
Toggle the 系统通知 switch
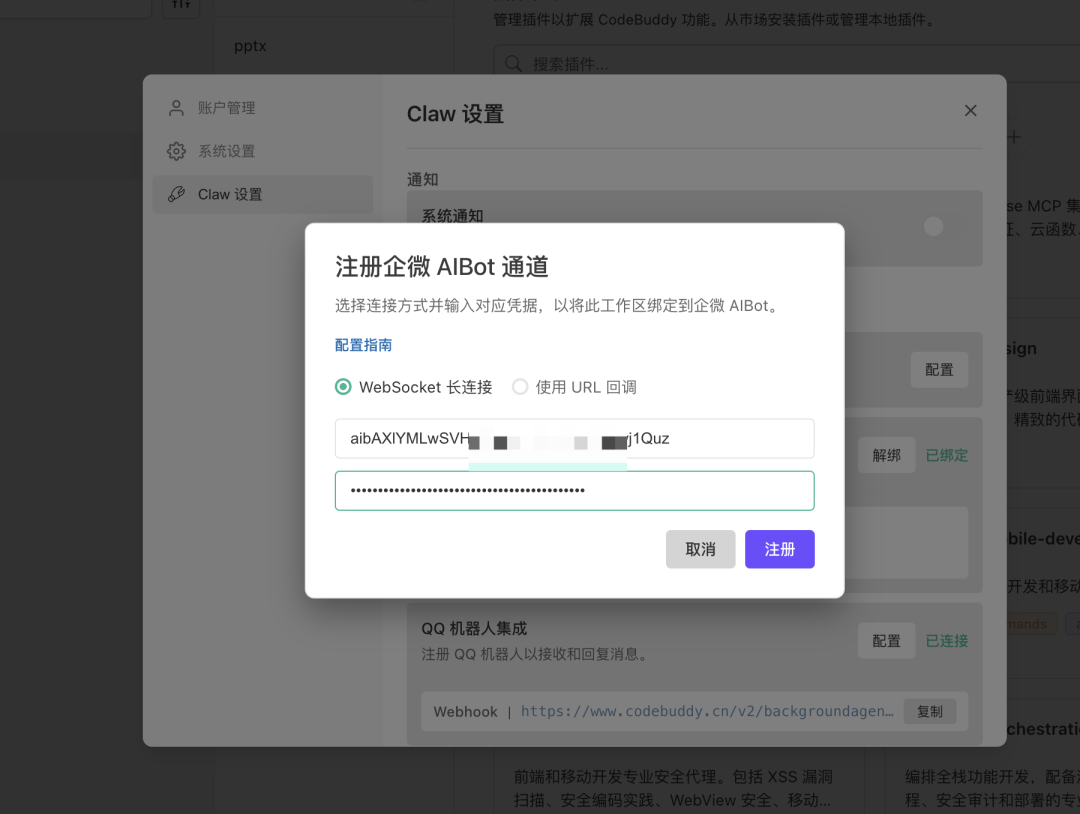[x=933, y=227]
